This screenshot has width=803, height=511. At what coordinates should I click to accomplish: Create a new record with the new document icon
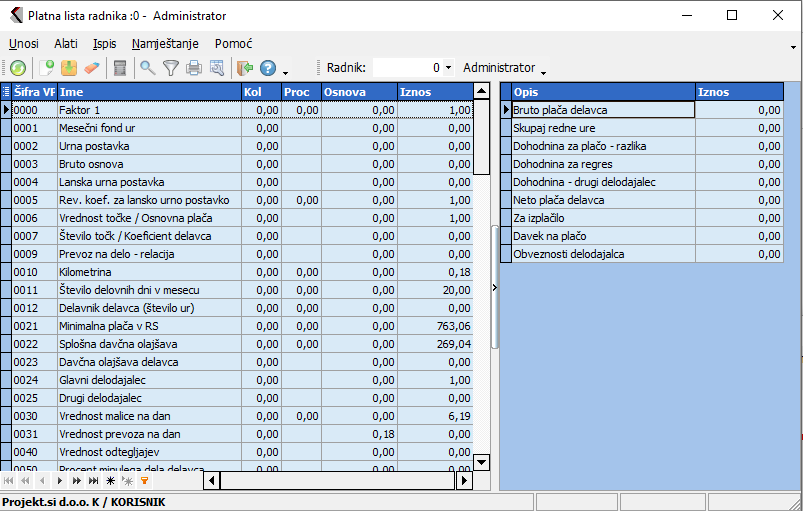[x=47, y=68]
